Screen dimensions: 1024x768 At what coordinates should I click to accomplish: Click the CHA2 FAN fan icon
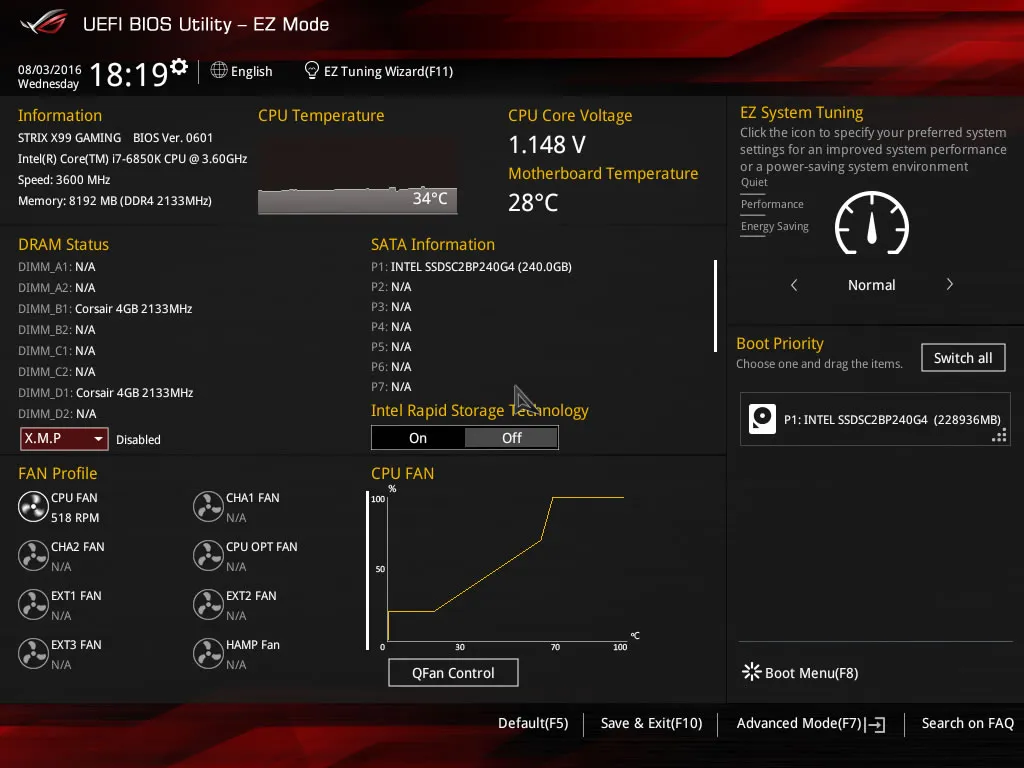coord(33,556)
